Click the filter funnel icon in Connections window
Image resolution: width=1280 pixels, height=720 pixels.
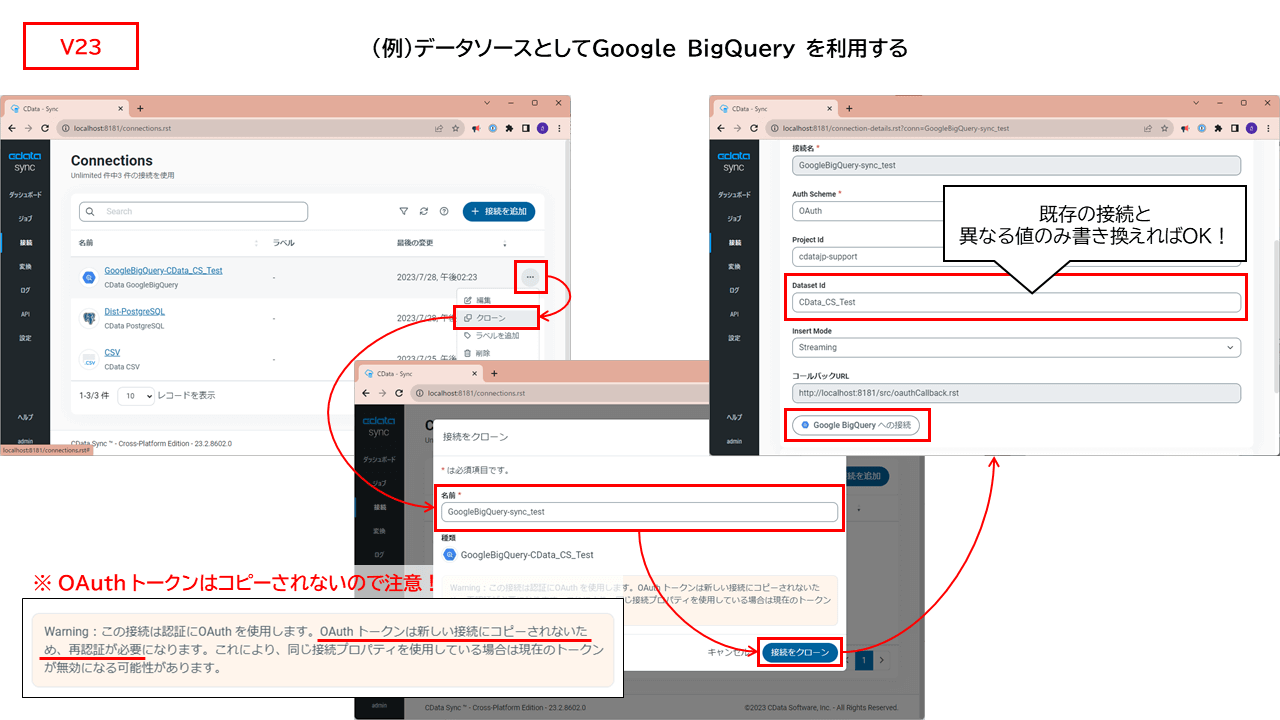tap(404, 211)
